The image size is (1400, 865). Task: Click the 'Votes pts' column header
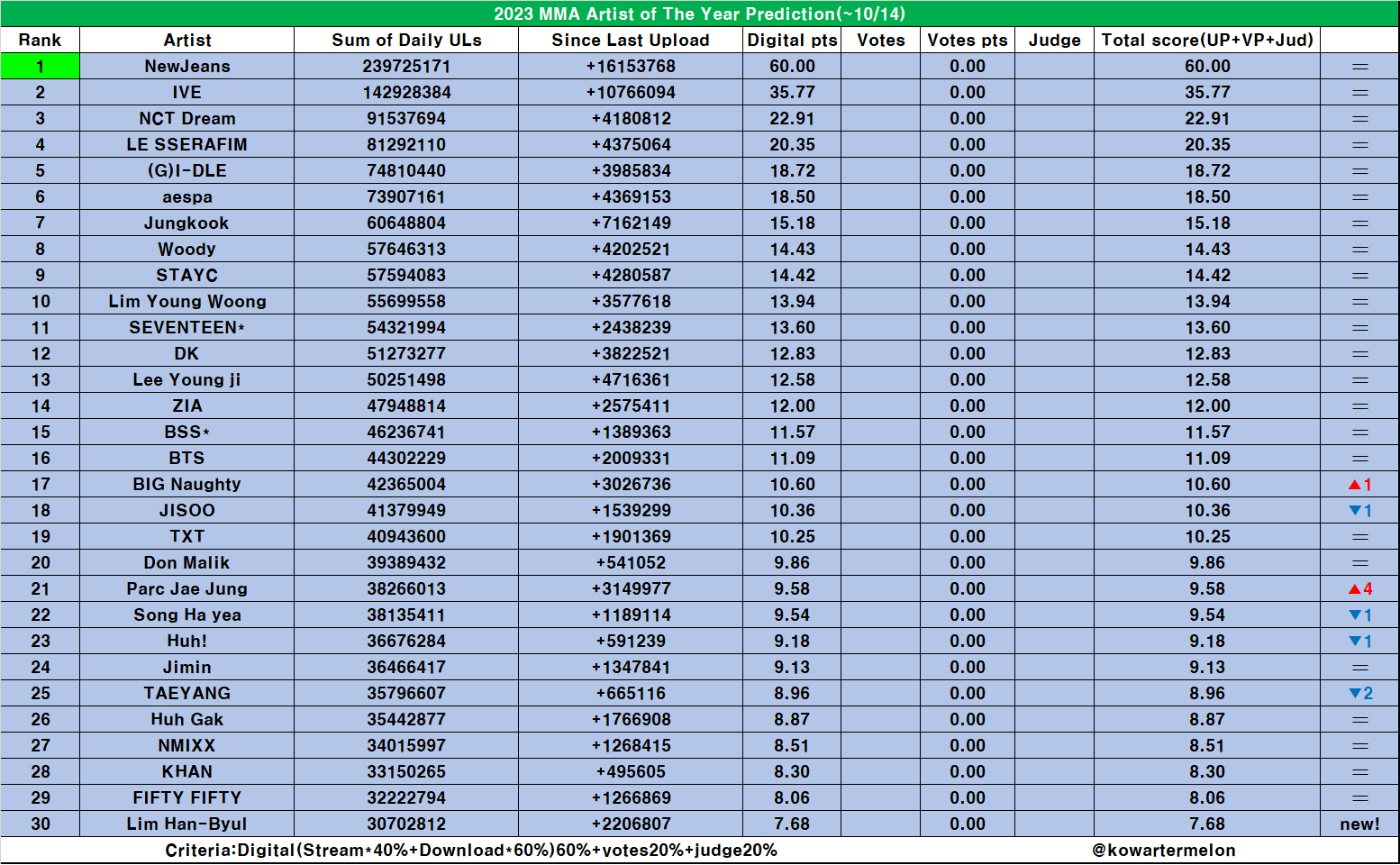click(968, 40)
